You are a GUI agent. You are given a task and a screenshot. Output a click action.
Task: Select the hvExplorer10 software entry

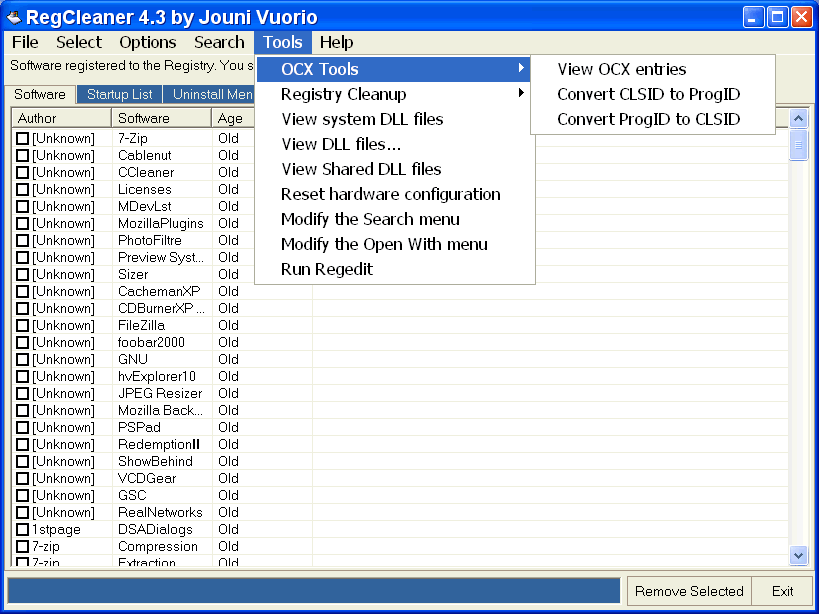tap(157, 376)
